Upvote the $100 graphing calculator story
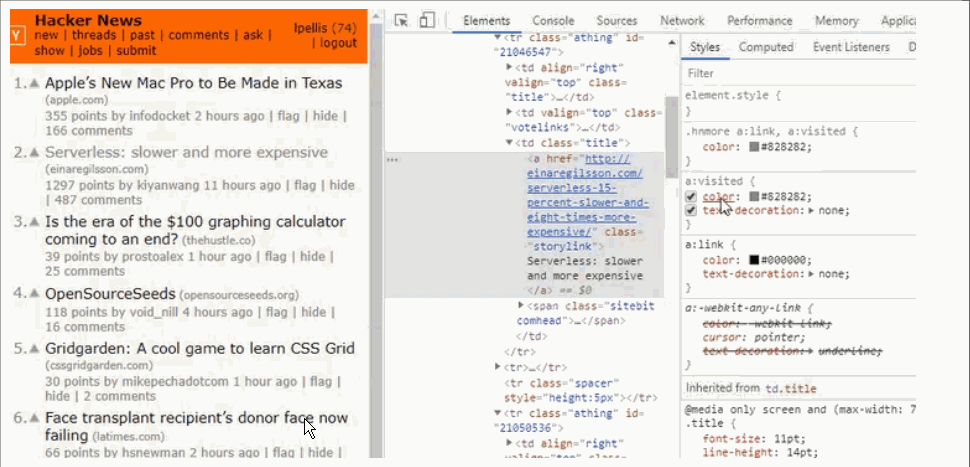 coord(35,221)
